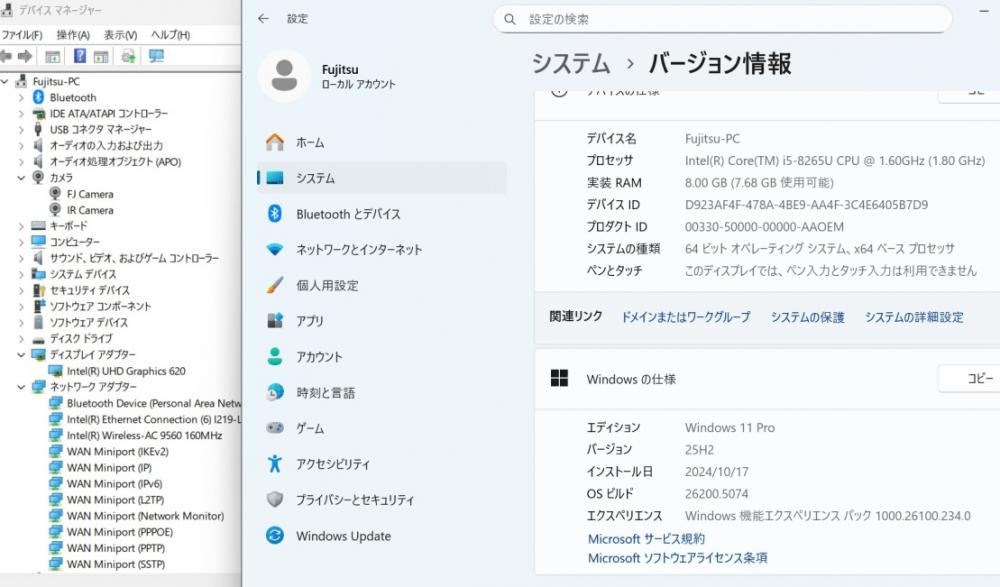Click the Intel(R) Wireless-AC 9560 adapter icon
This screenshot has height=587, width=1000.
point(55,435)
